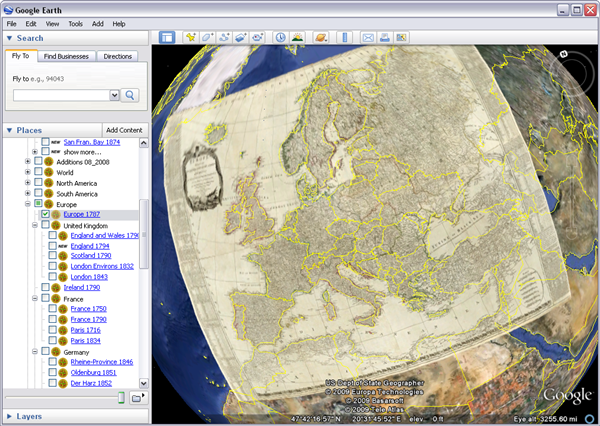
Task: Switch to Sky planet icon
Action: (x=322, y=38)
